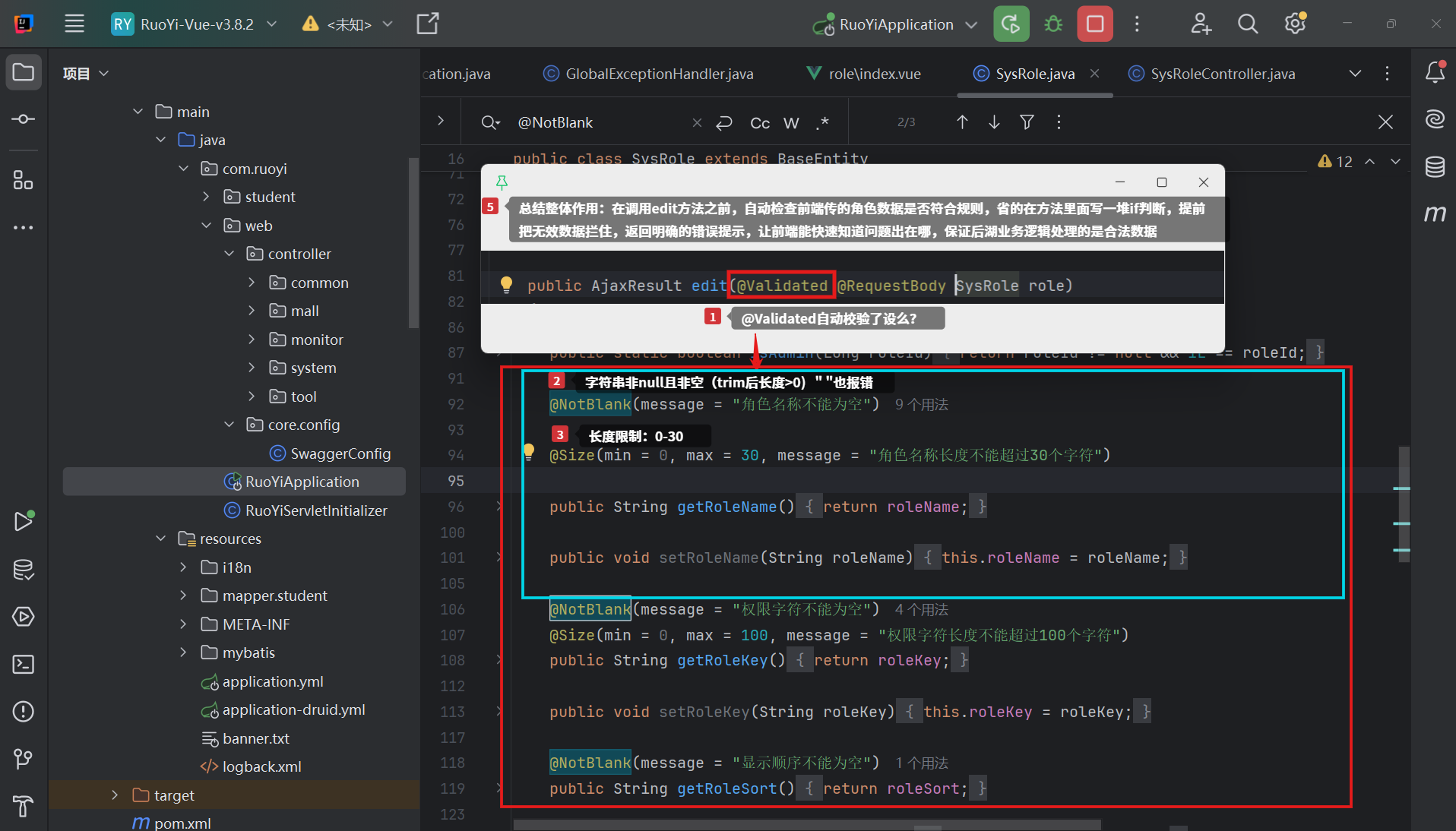This screenshot has height=831, width=1456.
Task: Switch to SysRoleController.java tab
Action: 1212,74
